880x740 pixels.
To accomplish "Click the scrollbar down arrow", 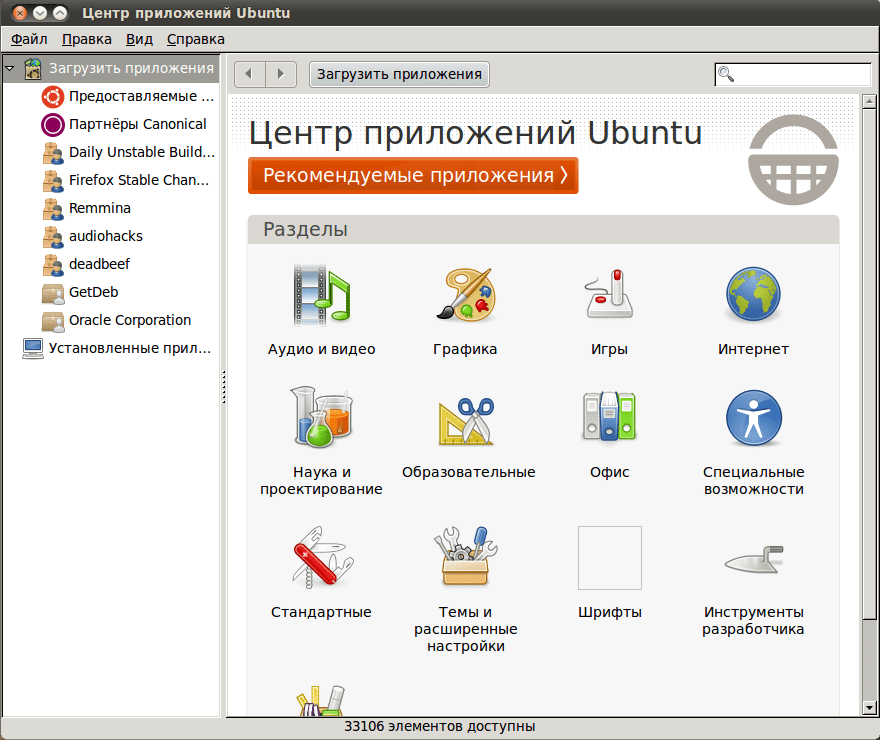I will pyautogui.click(x=869, y=708).
